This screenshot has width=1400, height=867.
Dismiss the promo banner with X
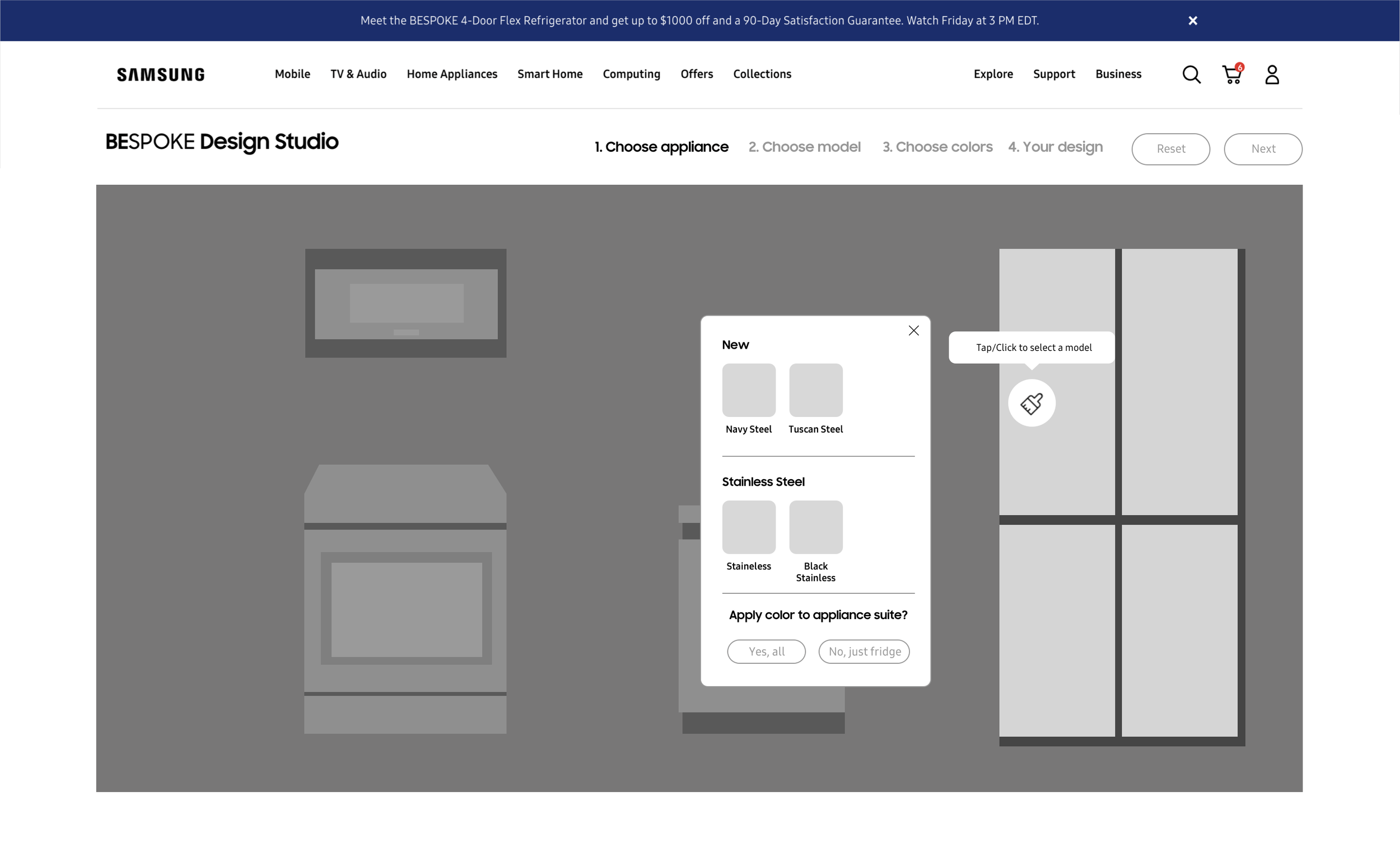click(1192, 21)
